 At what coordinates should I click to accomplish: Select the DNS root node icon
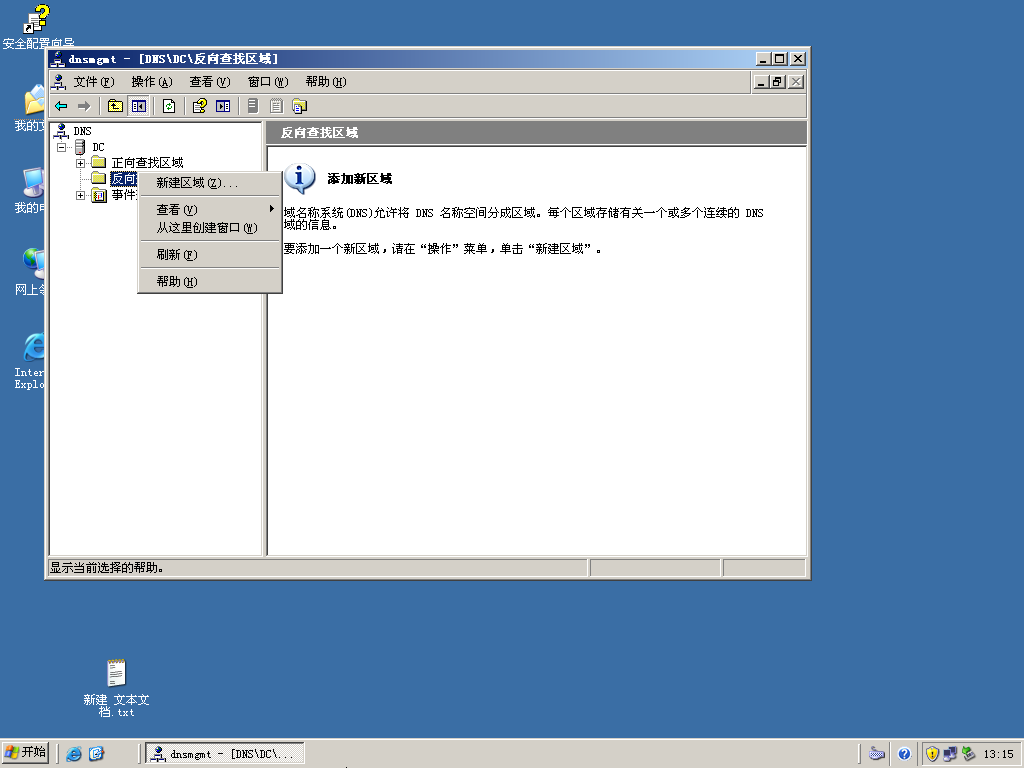point(61,131)
